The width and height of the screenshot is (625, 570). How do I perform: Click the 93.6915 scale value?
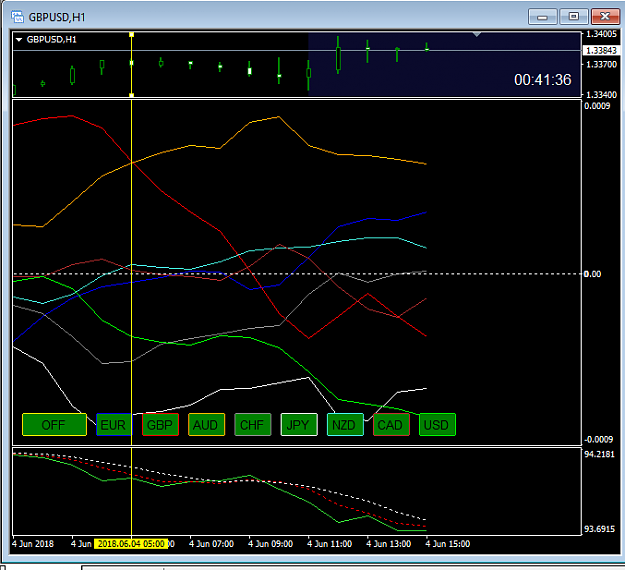[599, 529]
